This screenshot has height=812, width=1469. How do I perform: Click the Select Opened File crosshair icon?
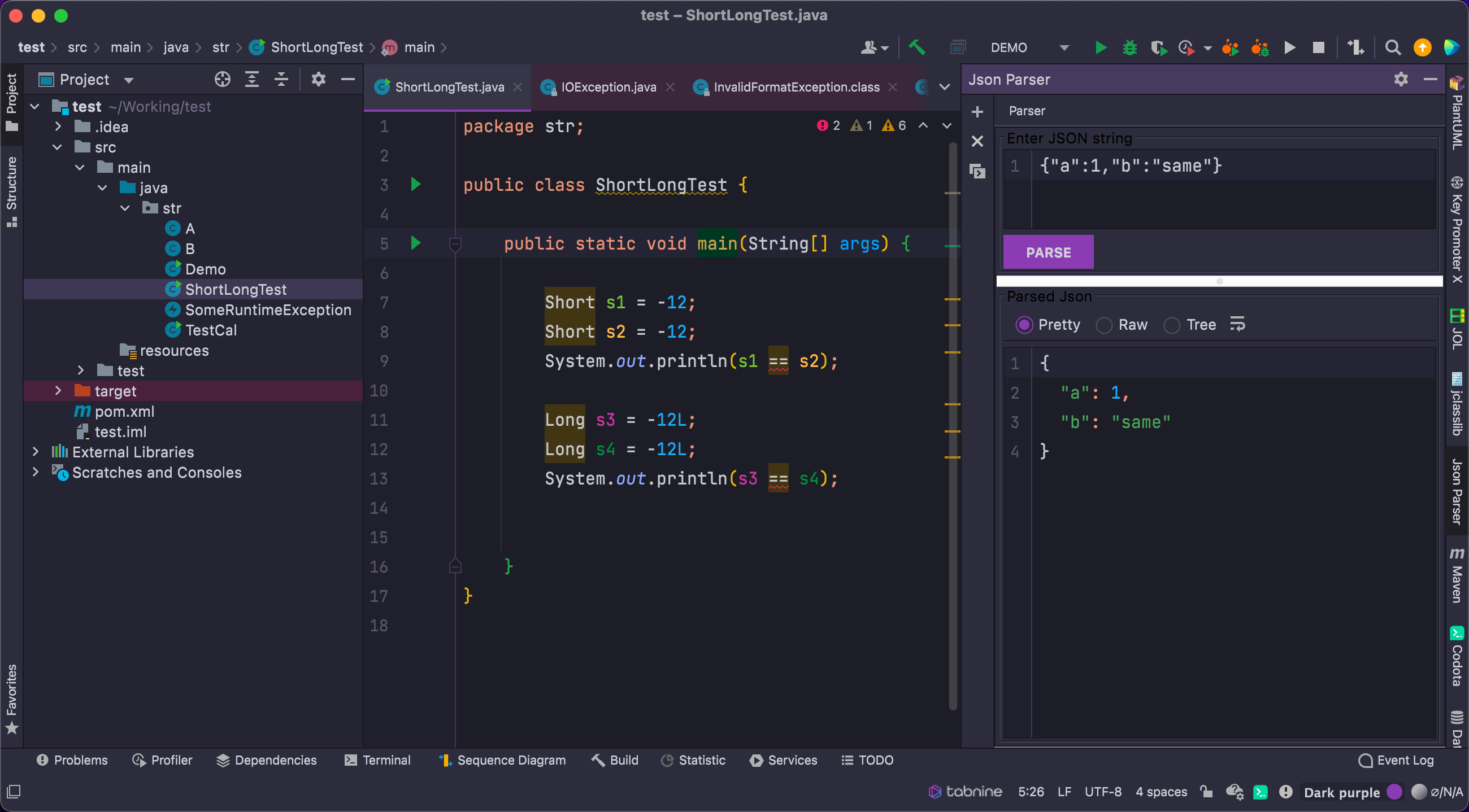223,79
